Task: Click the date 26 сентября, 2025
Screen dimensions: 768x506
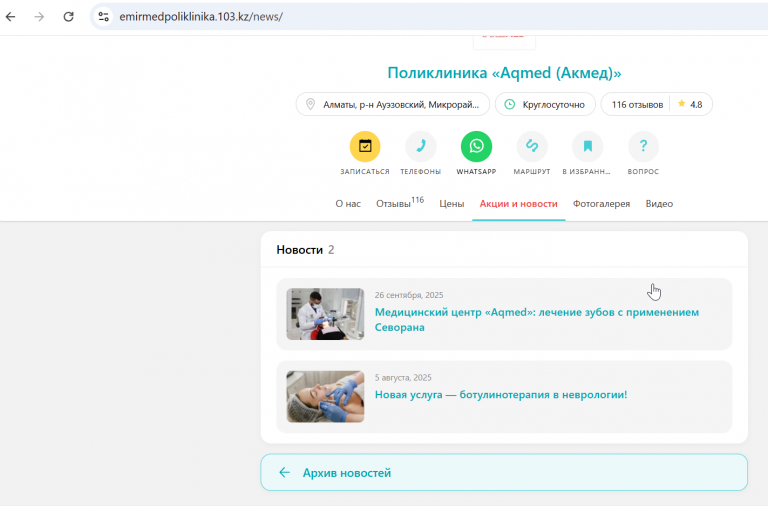Action: pyautogui.click(x=409, y=295)
